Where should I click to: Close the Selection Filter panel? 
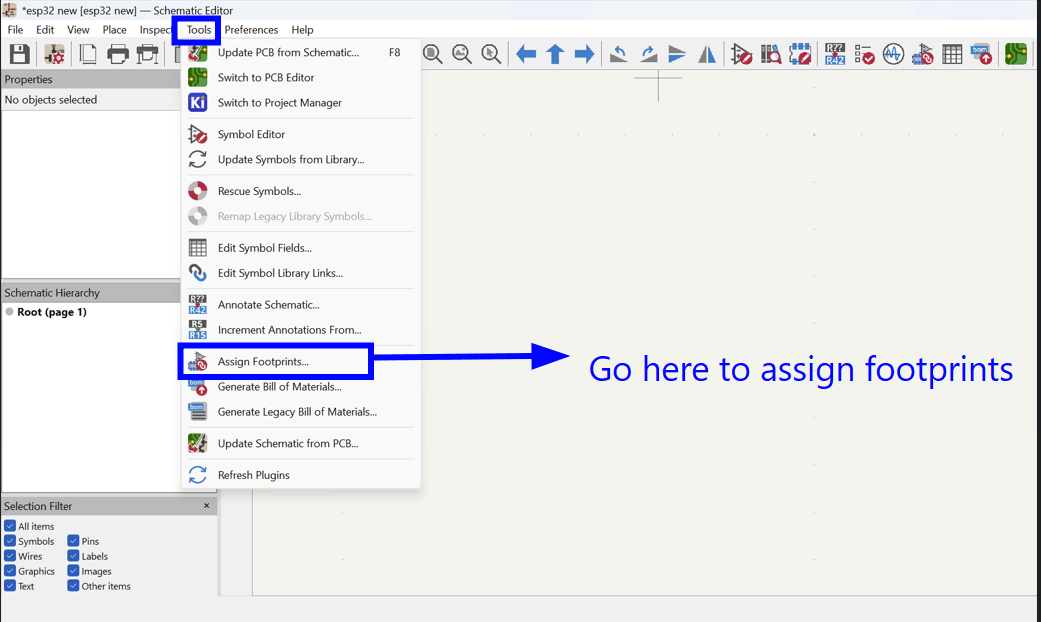206,506
